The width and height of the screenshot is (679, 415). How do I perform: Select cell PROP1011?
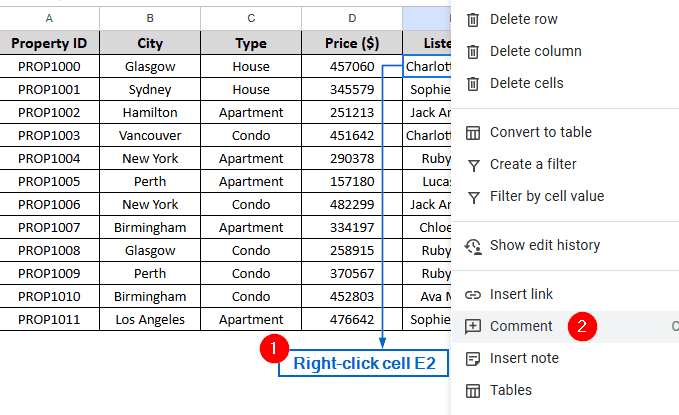(x=49, y=319)
